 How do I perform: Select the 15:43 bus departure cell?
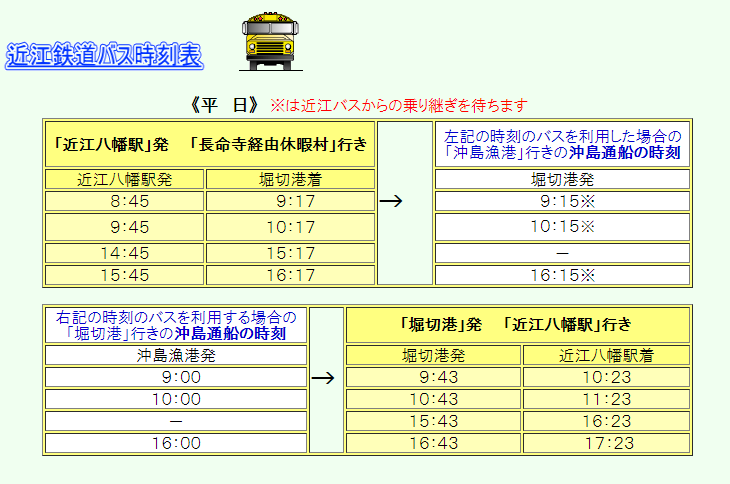click(x=433, y=421)
